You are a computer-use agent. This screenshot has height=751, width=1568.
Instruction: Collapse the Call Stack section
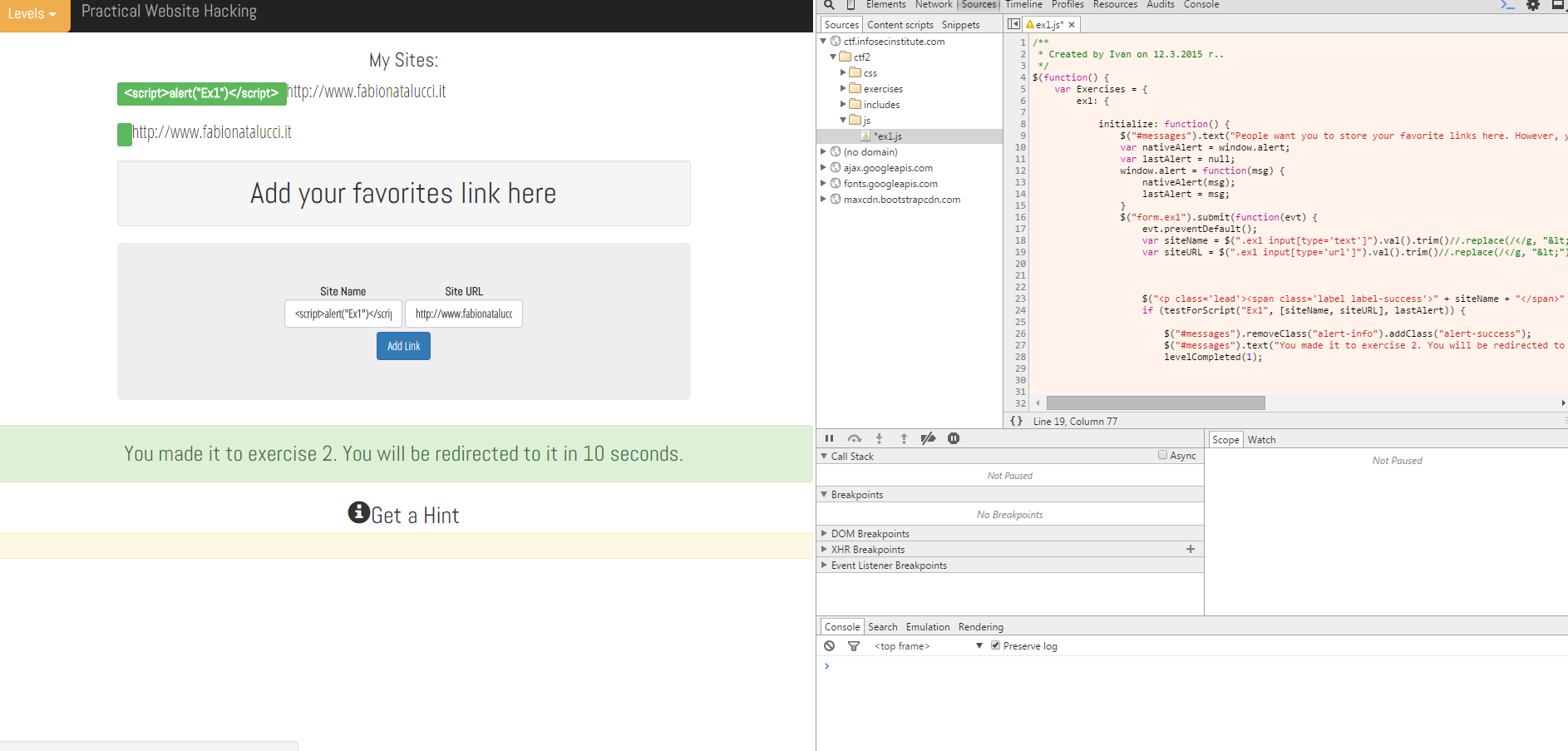pyautogui.click(x=824, y=456)
